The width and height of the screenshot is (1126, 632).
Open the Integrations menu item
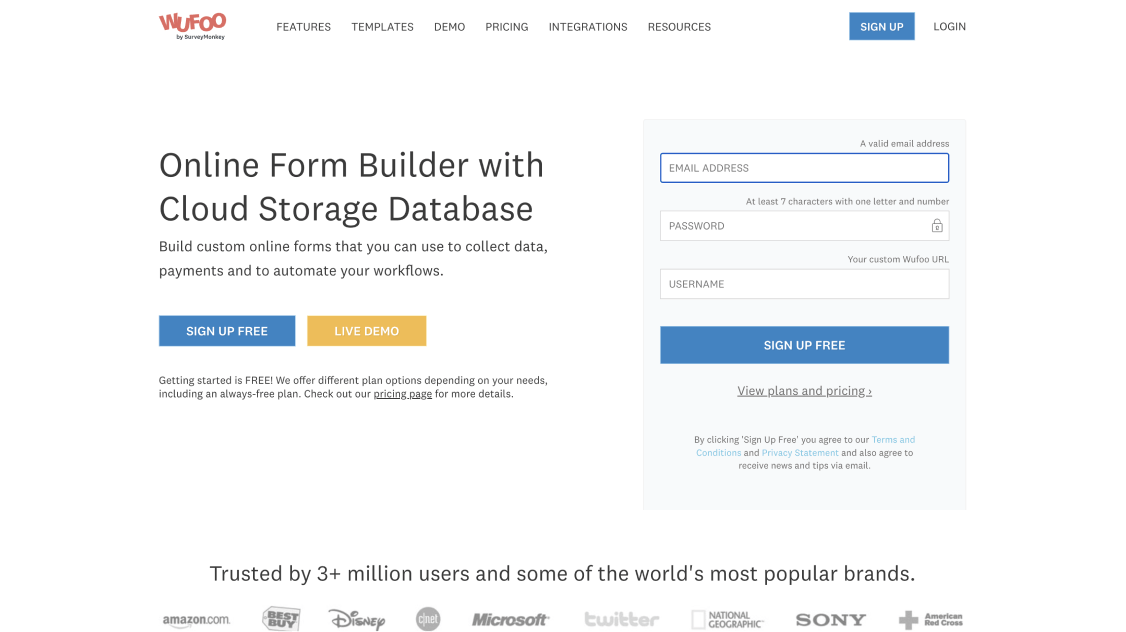[x=588, y=27]
